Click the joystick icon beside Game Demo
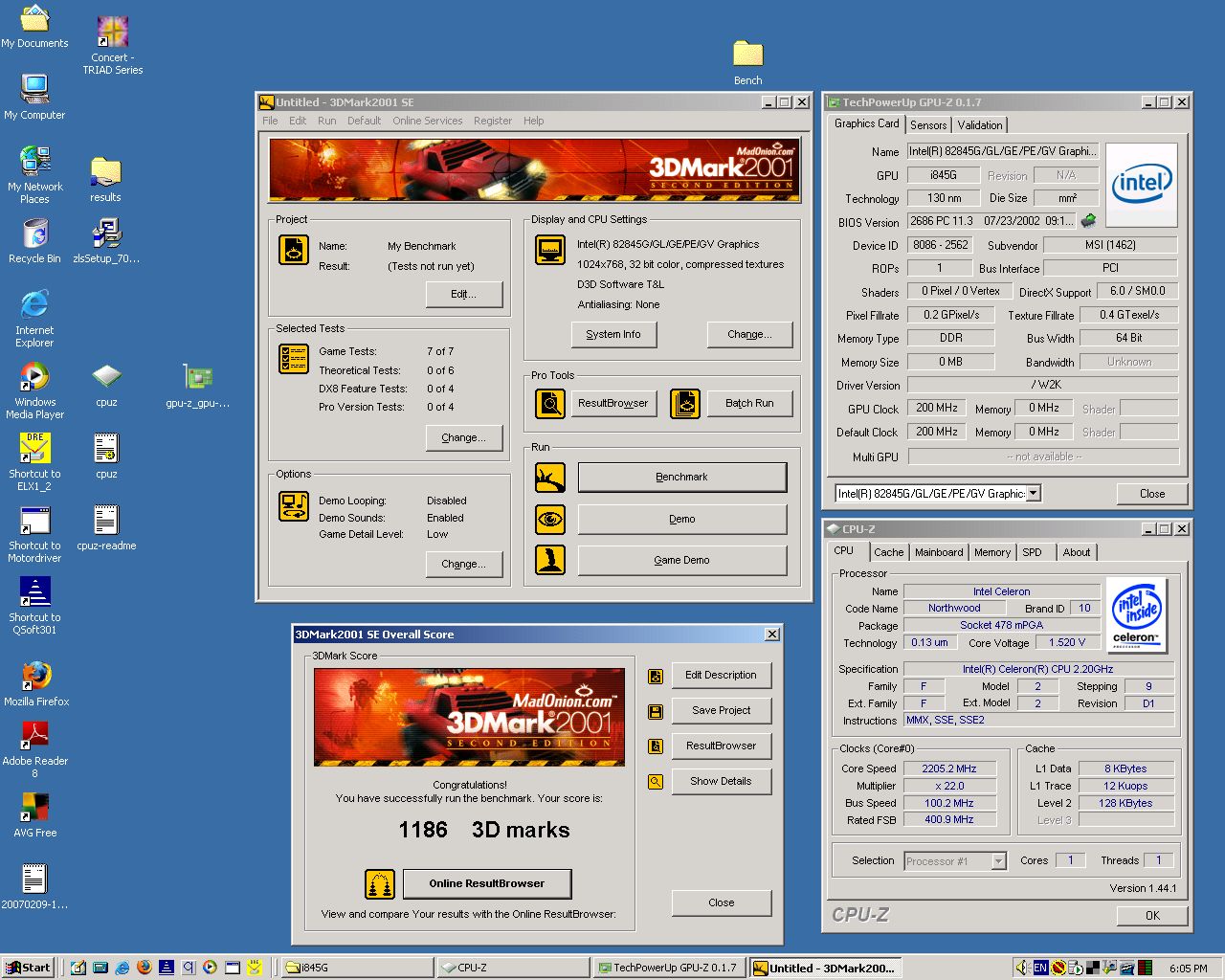The height and width of the screenshot is (980, 1225). click(550, 560)
